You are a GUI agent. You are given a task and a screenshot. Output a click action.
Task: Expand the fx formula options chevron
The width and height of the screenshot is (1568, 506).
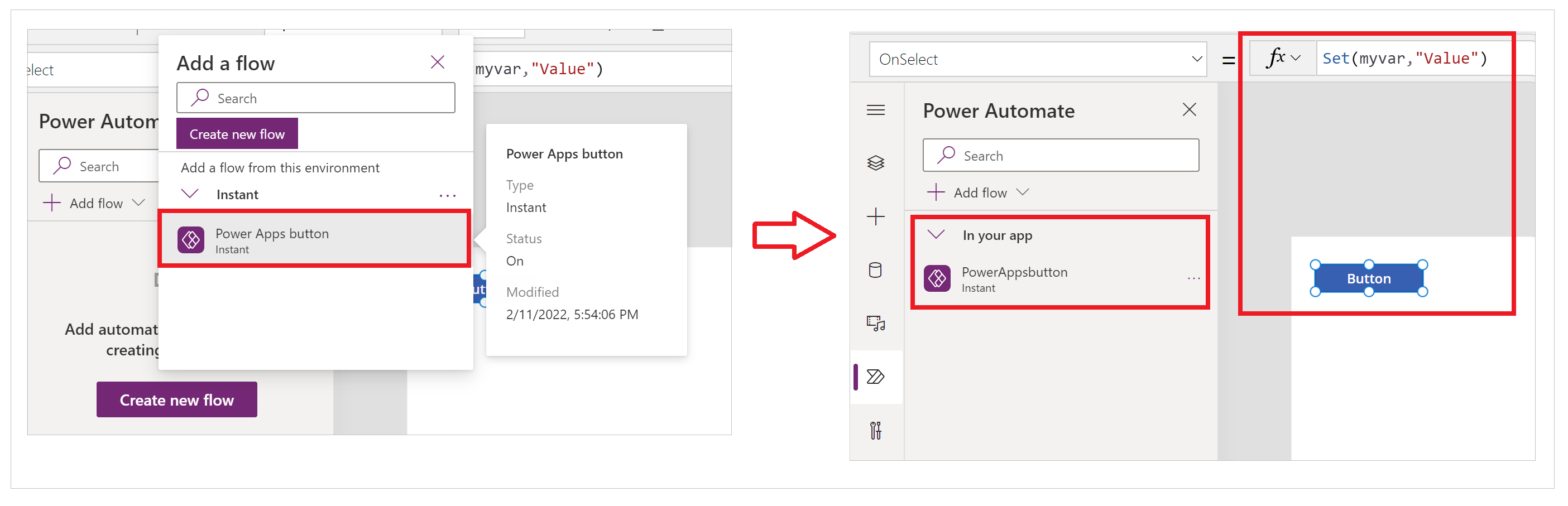click(1295, 59)
